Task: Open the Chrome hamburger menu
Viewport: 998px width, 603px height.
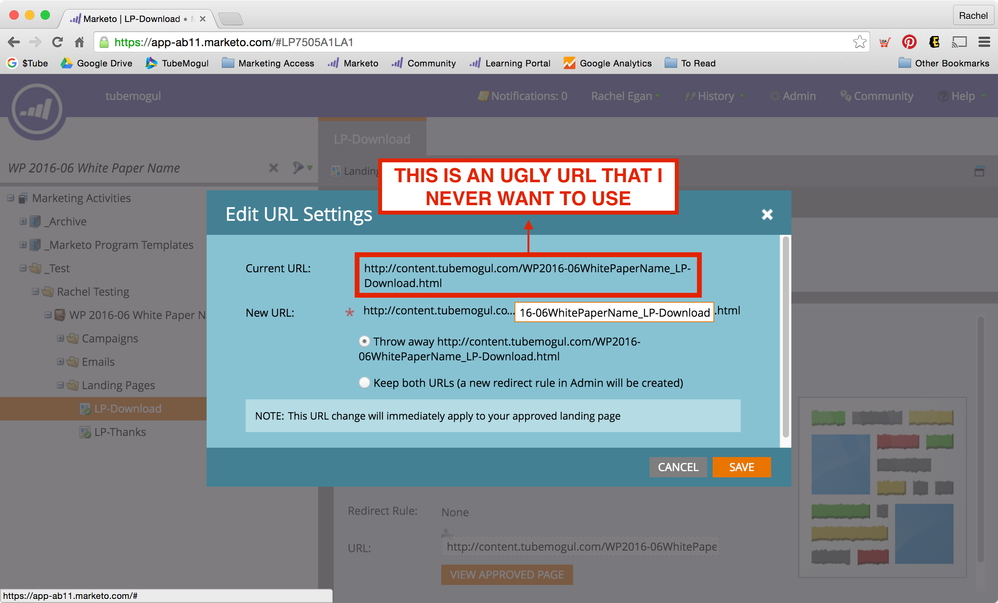Action: pyautogui.click(x=984, y=42)
